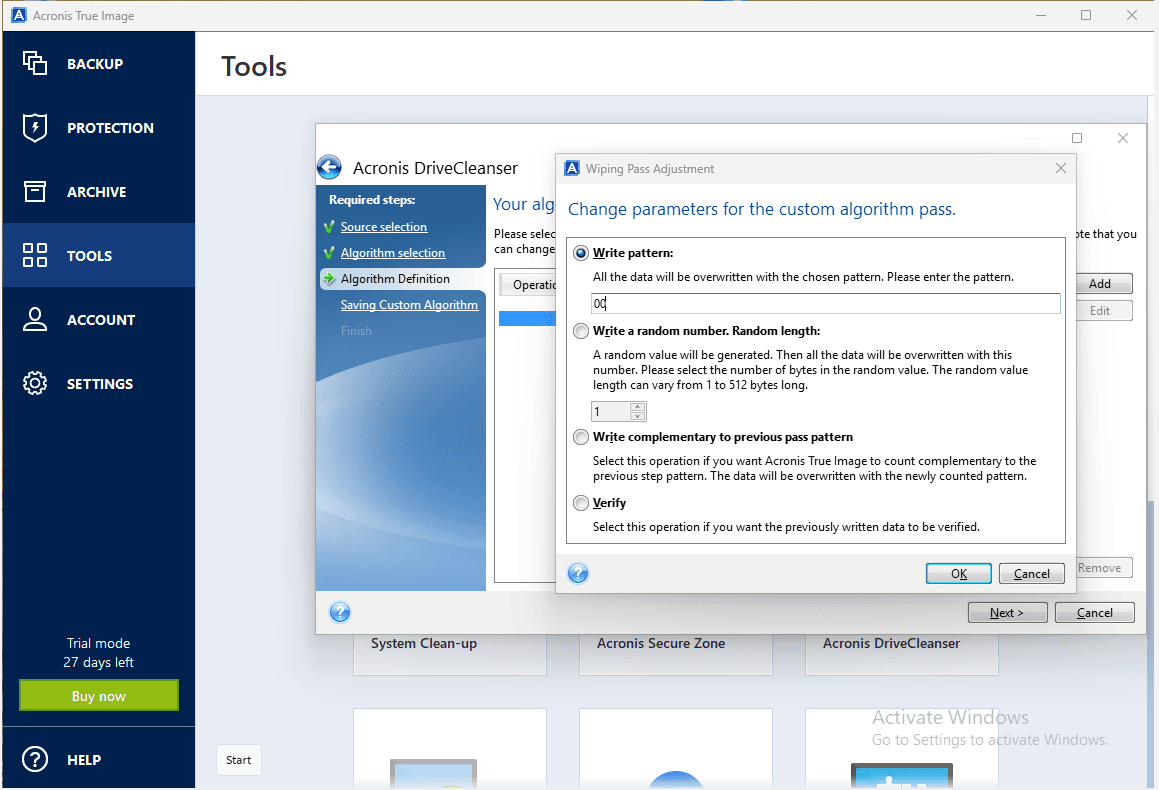Viewport: 1159px width, 790px height.
Task: Select the Write pattern radio button
Action: [581, 253]
